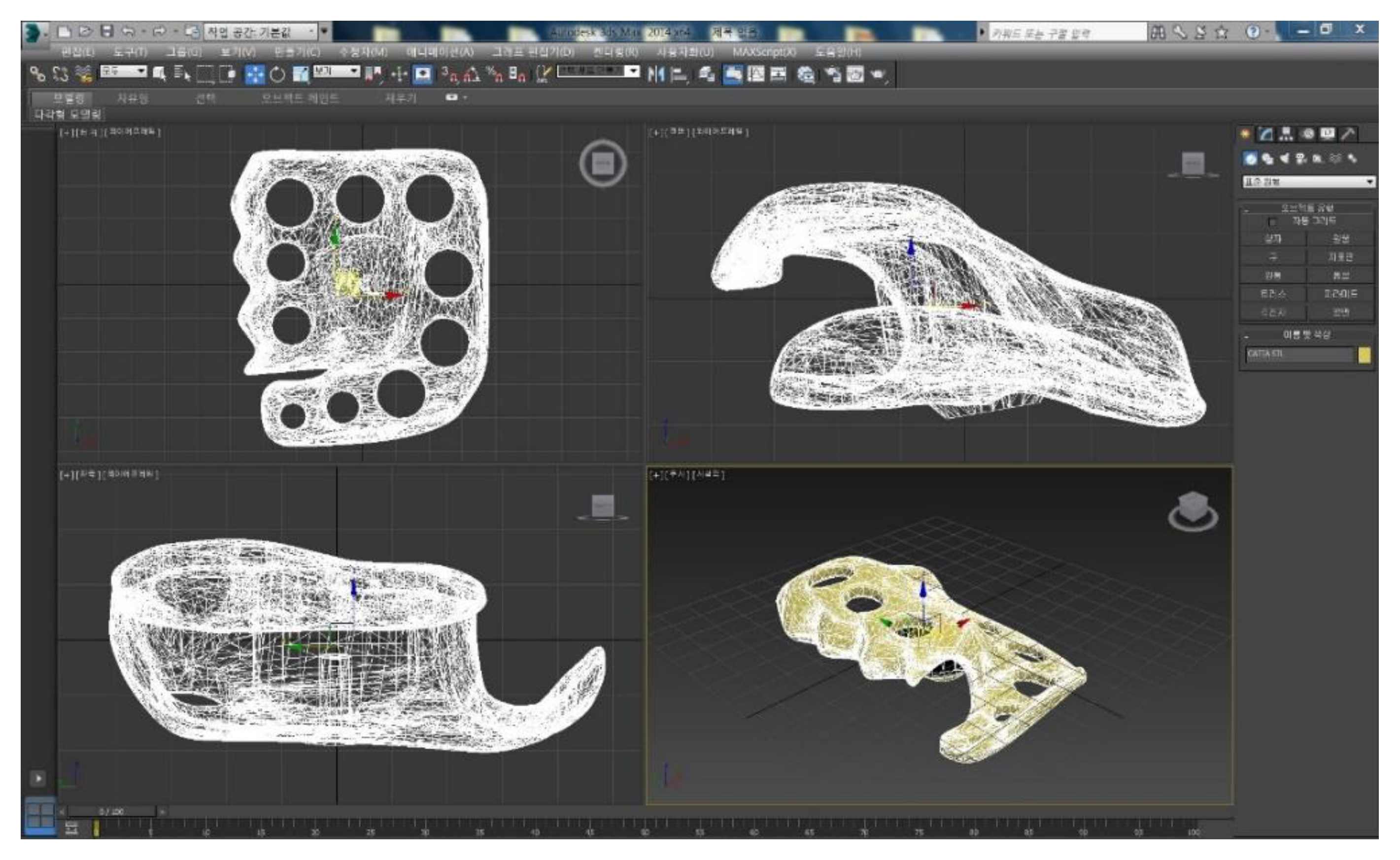Image resolution: width=1400 pixels, height=860 pixels.
Task: Activate the Select and Rotate tool
Action: pos(277,74)
